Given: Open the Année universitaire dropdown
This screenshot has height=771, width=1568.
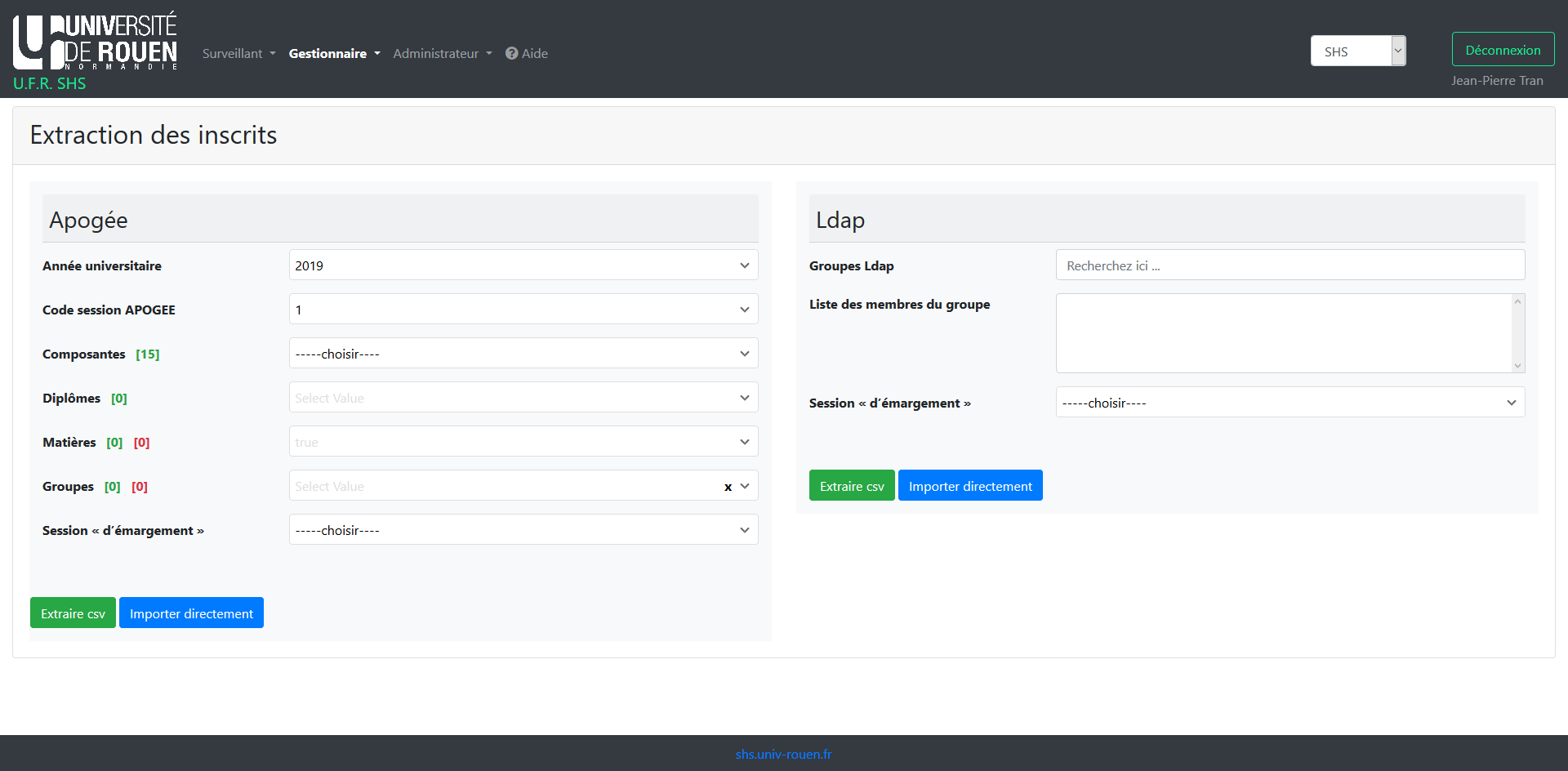Looking at the screenshot, I should coord(523,265).
